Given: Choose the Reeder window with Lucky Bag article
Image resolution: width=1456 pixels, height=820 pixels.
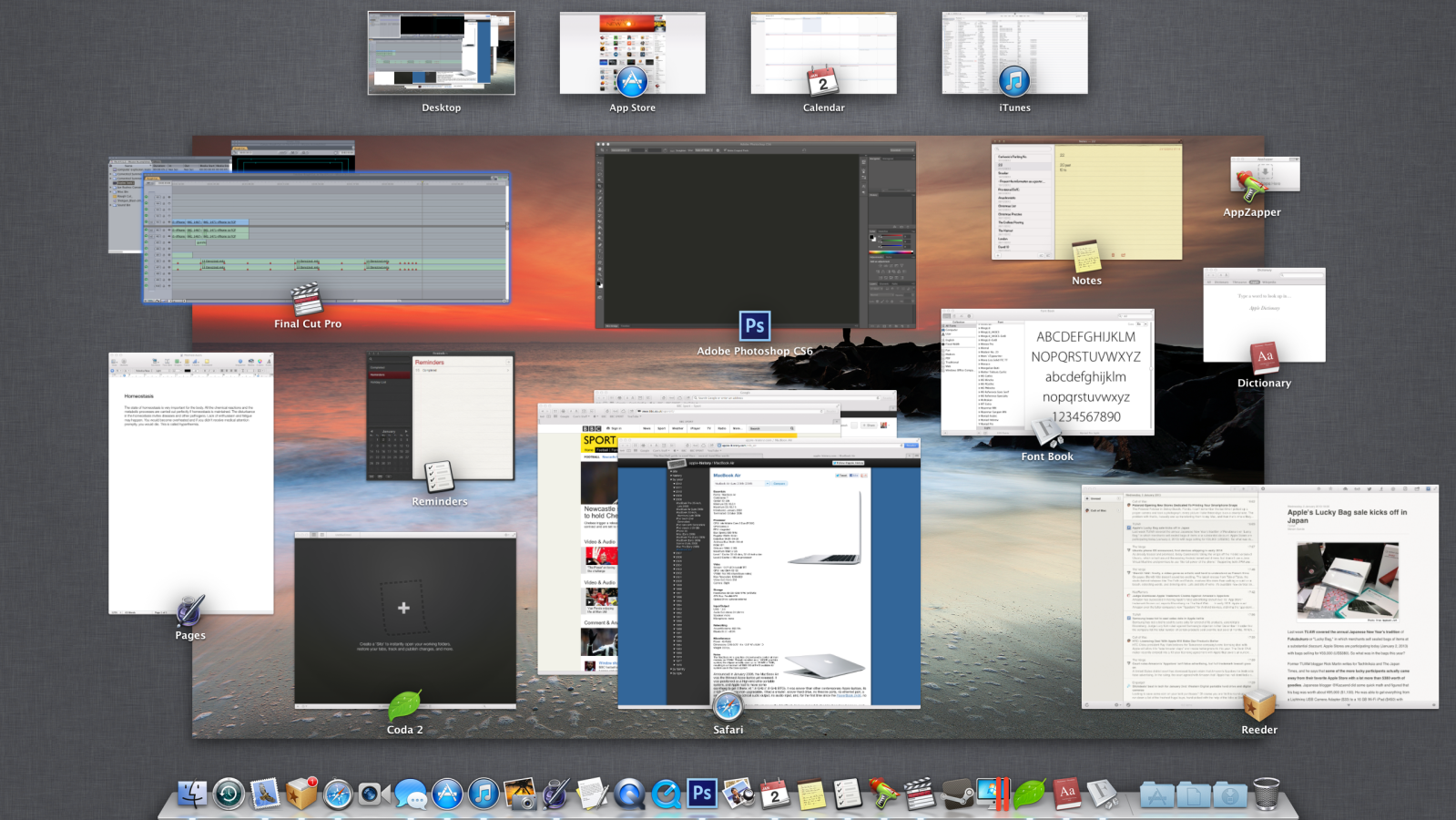Looking at the screenshot, I should 1259,597.
